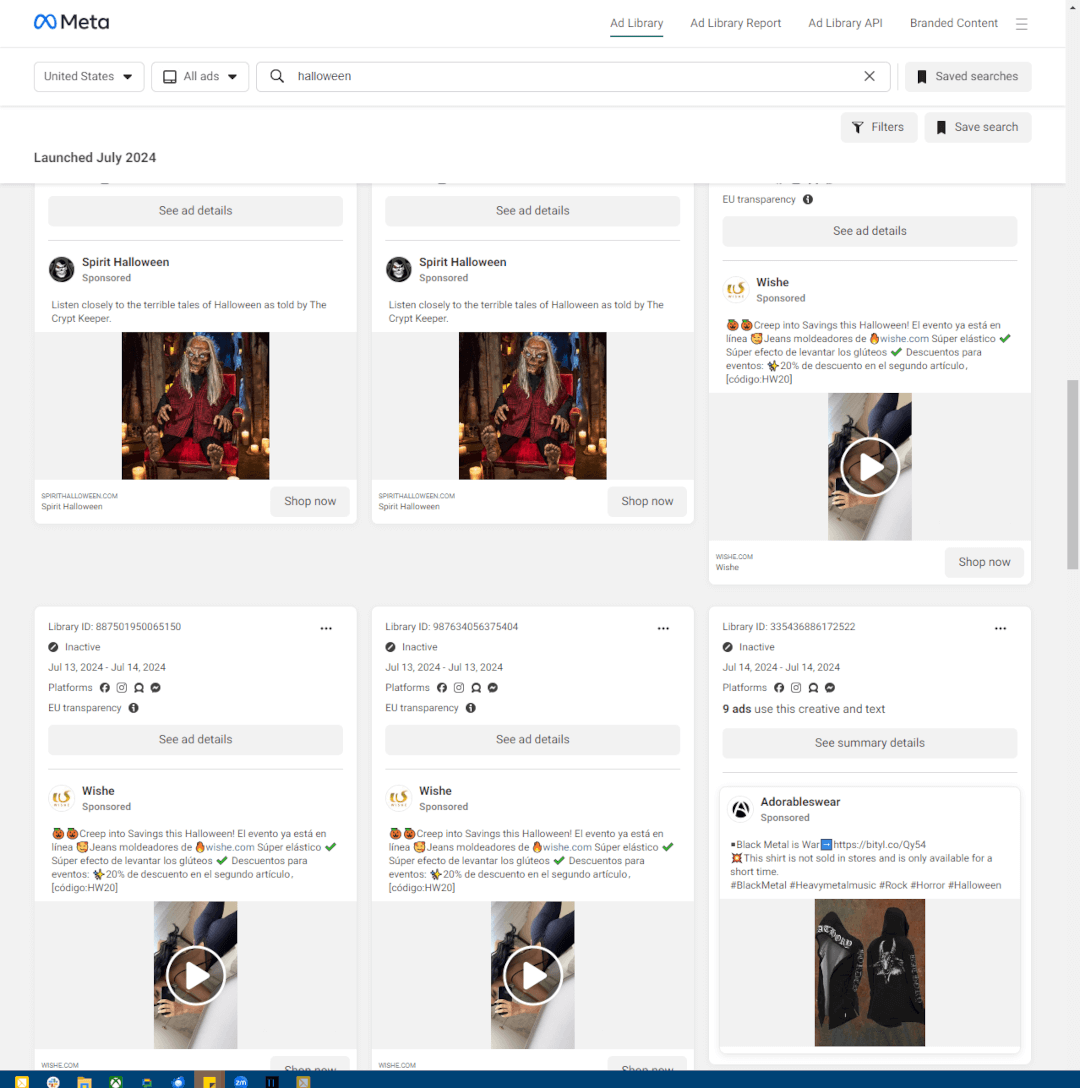The image size is (1080, 1088).
Task: Click See ad details above middle Spirit Halloween
Action: (x=532, y=211)
